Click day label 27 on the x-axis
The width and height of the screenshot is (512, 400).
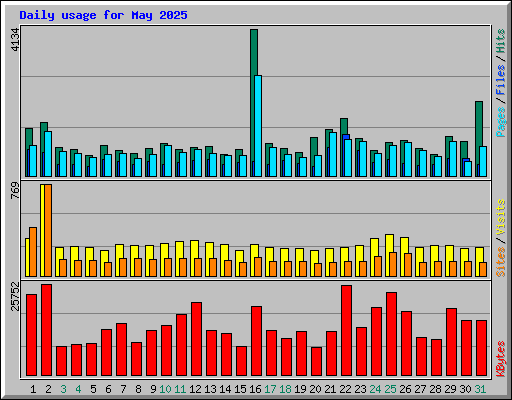point(420,389)
